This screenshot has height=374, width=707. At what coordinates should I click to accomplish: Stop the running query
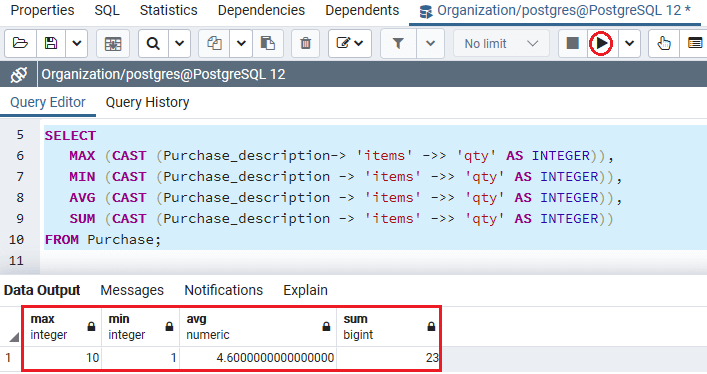pyautogui.click(x=573, y=43)
